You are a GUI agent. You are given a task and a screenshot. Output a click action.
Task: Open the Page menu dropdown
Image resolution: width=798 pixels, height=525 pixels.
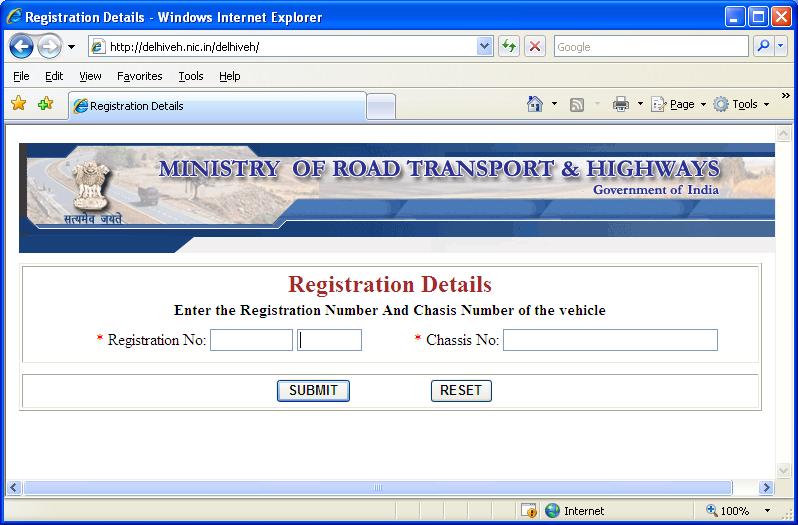coord(679,104)
